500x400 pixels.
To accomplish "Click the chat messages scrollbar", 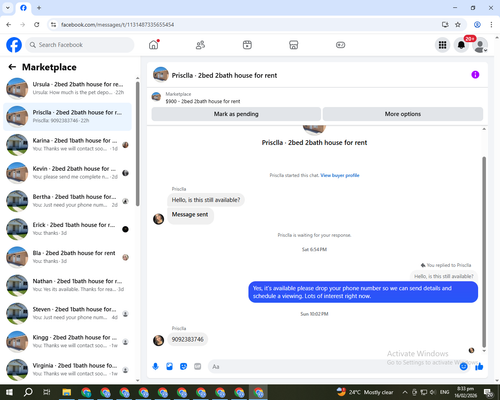I will 484,252.
